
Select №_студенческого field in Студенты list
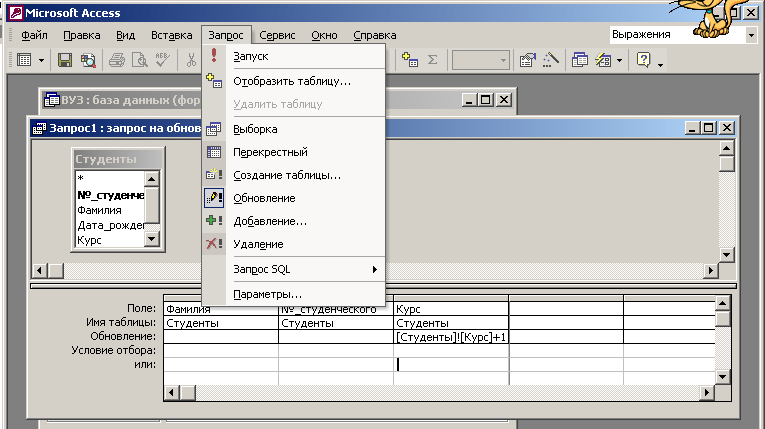110,195
